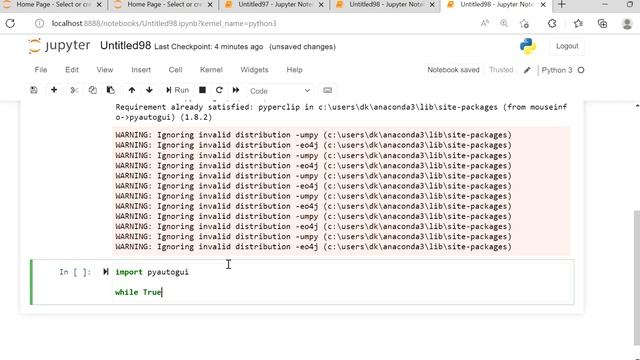Open the File menu
This screenshot has height=360, width=640.
click(41, 70)
